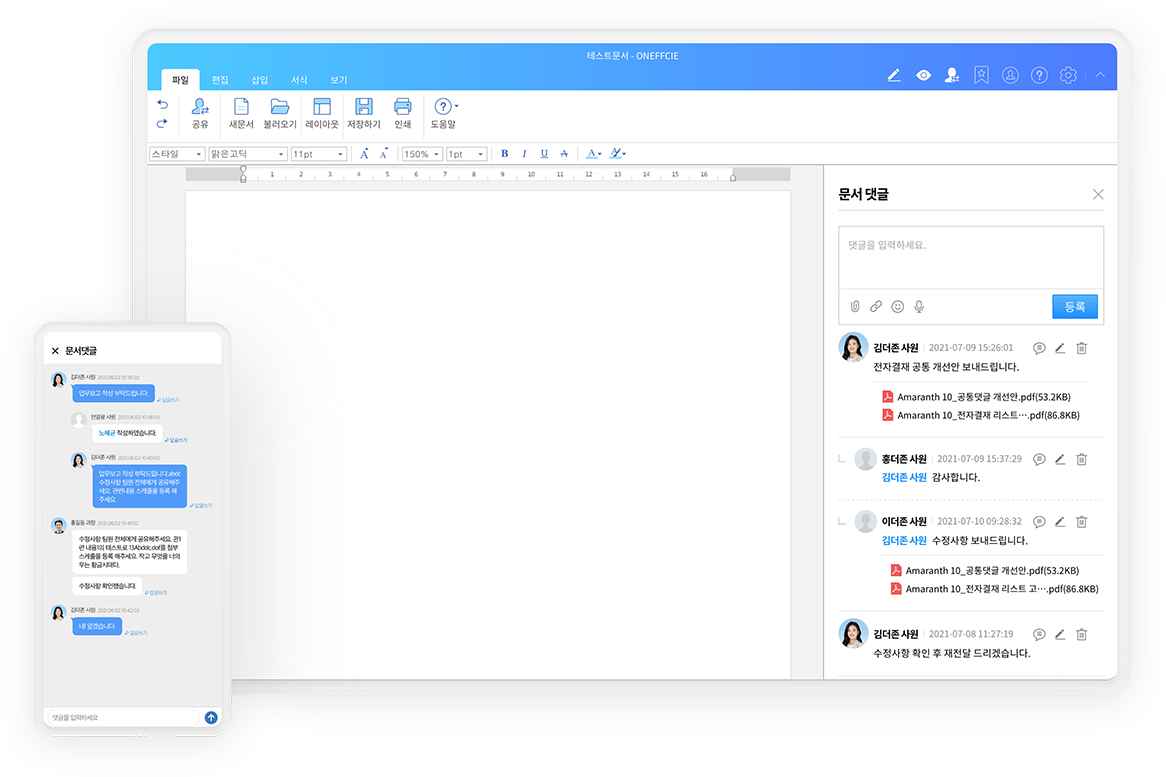The width and height of the screenshot is (1166, 777).
Task: Click the 댓글을 입력하세요 field in side panel
Action: (x=970, y=258)
